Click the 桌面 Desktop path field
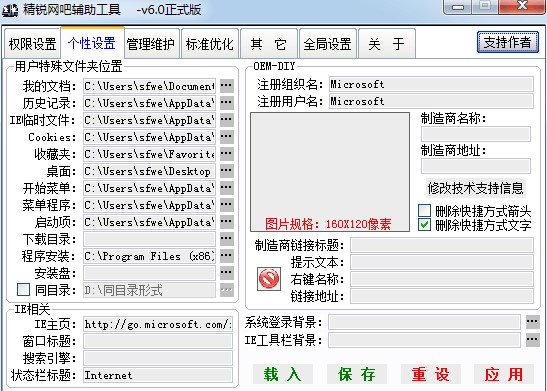The width and height of the screenshot is (547, 391). pyautogui.click(x=149, y=171)
